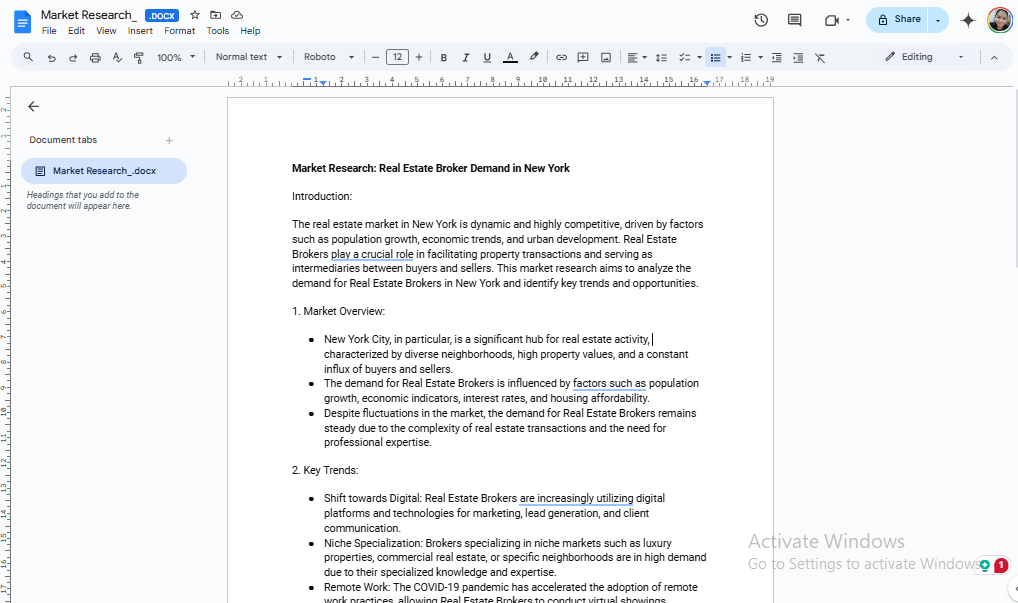This screenshot has width=1018, height=603.
Task: Open the Normal text style dropdown
Action: 249,57
